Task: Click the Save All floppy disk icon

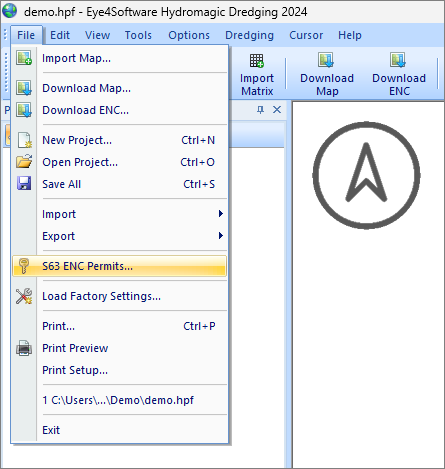Action: (x=24, y=184)
